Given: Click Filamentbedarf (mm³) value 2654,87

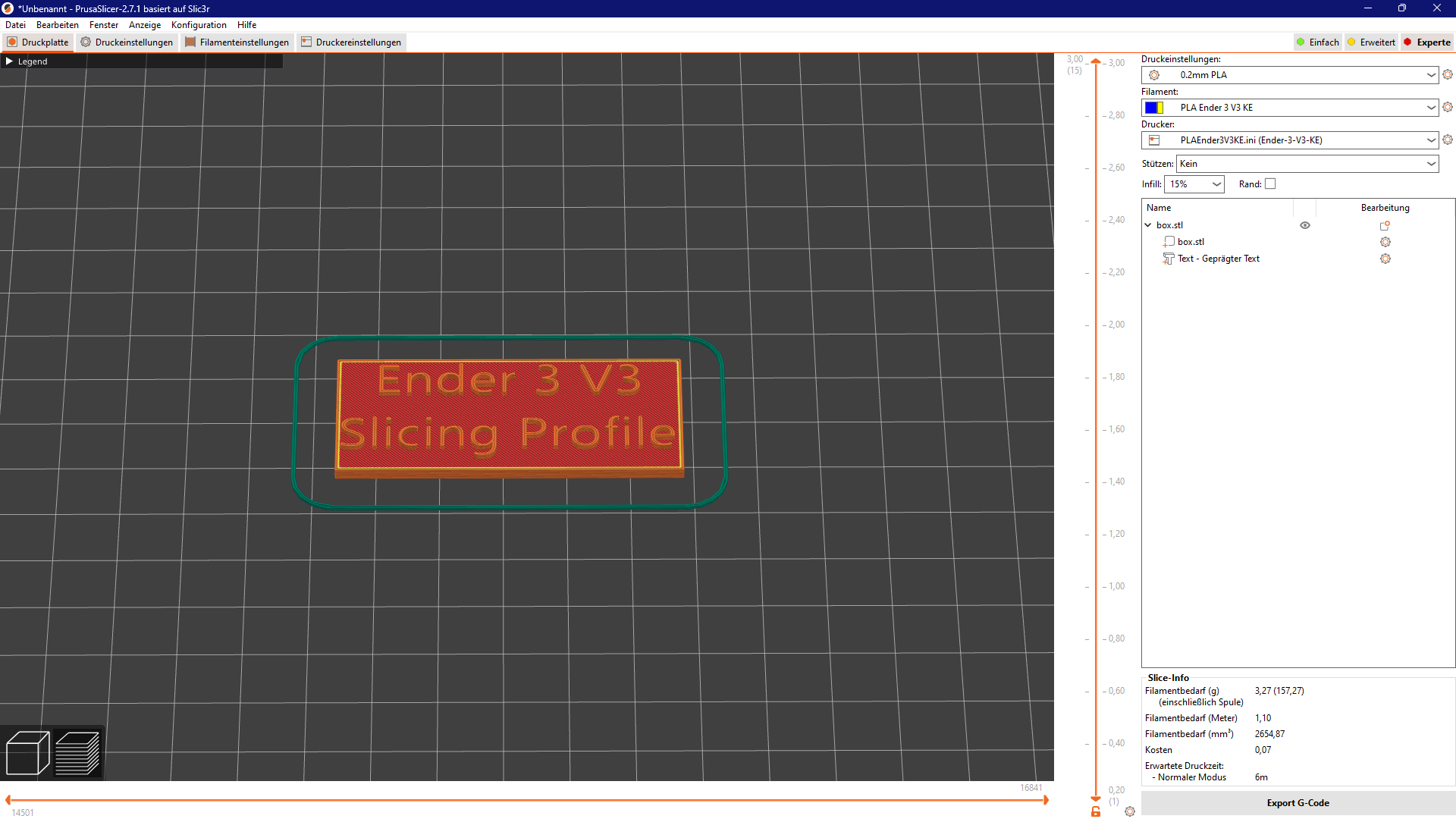Looking at the screenshot, I should tap(1269, 734).
